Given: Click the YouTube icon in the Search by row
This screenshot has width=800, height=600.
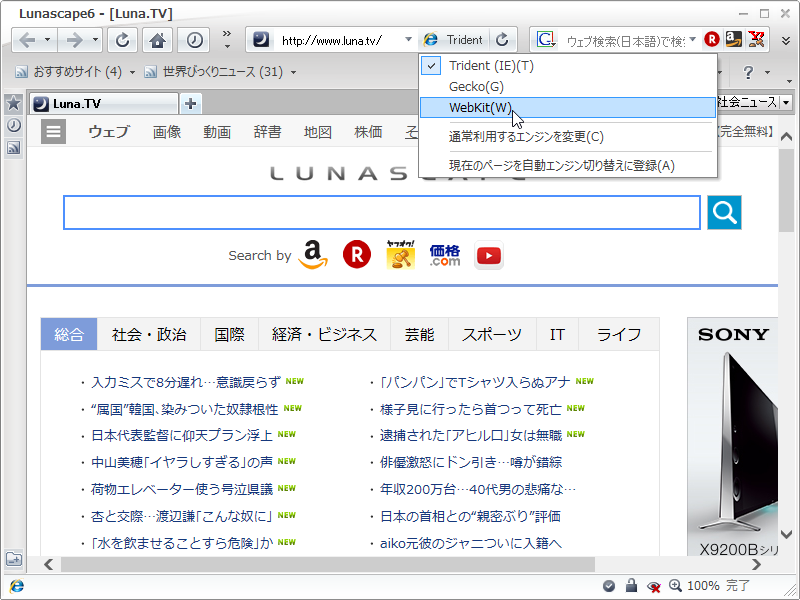Looking at the screenshot, I should [488, 256].
